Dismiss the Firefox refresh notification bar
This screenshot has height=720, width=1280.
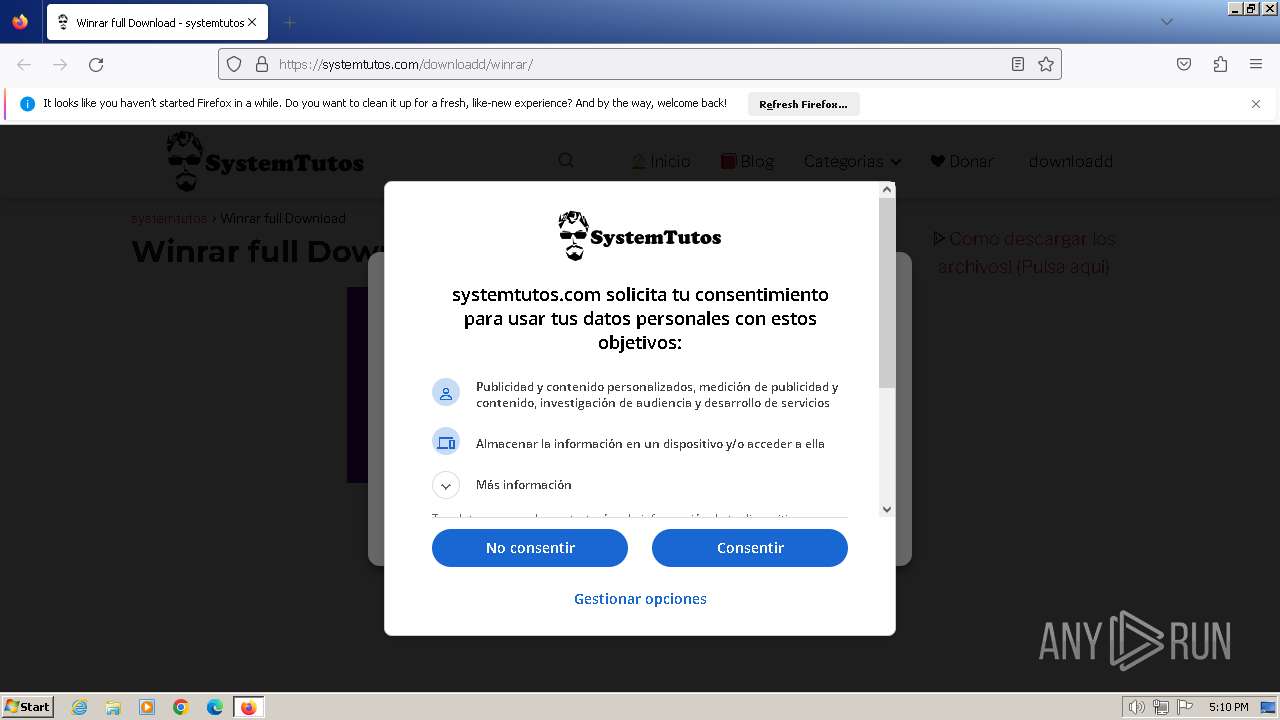pos(1256,104)
